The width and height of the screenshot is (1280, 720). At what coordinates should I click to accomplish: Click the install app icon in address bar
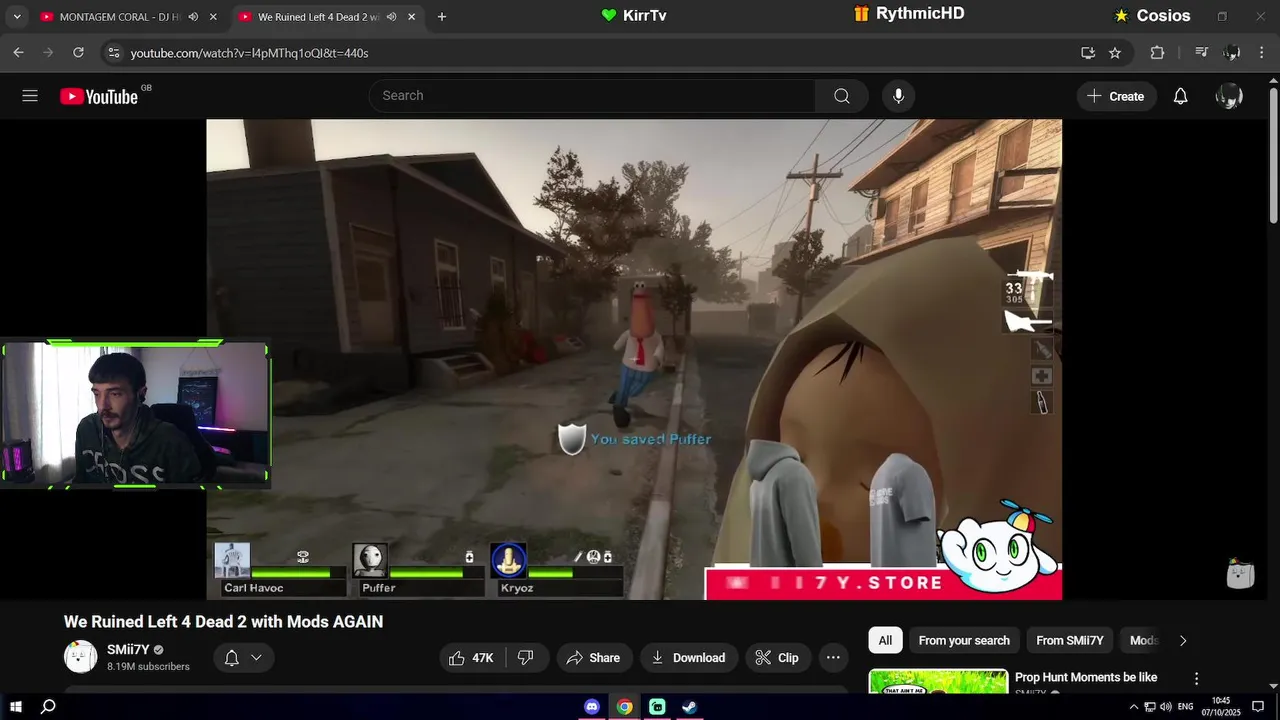(1088, 53)
